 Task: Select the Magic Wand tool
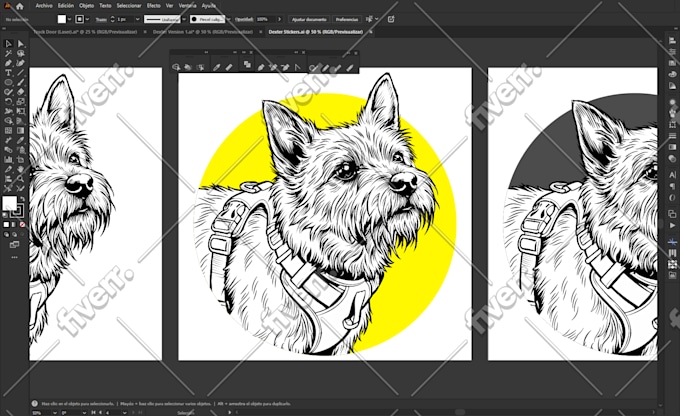pyautogui.click(x=8, y=53)
